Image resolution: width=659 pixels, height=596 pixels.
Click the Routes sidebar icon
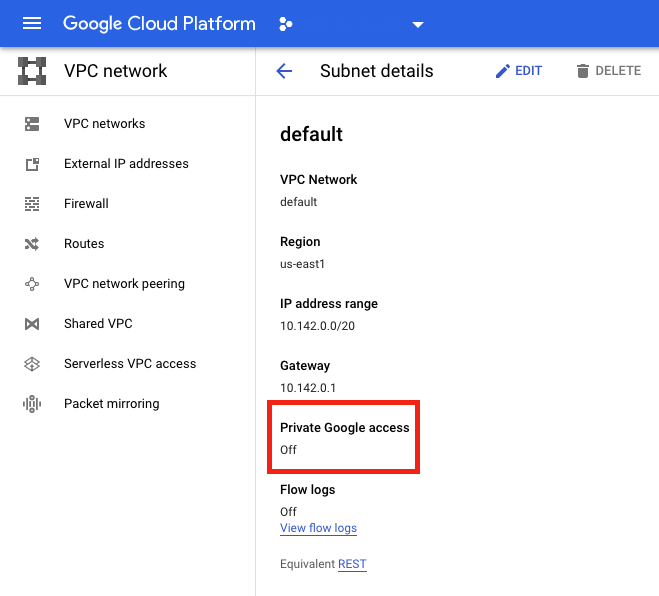click(32, 244)
